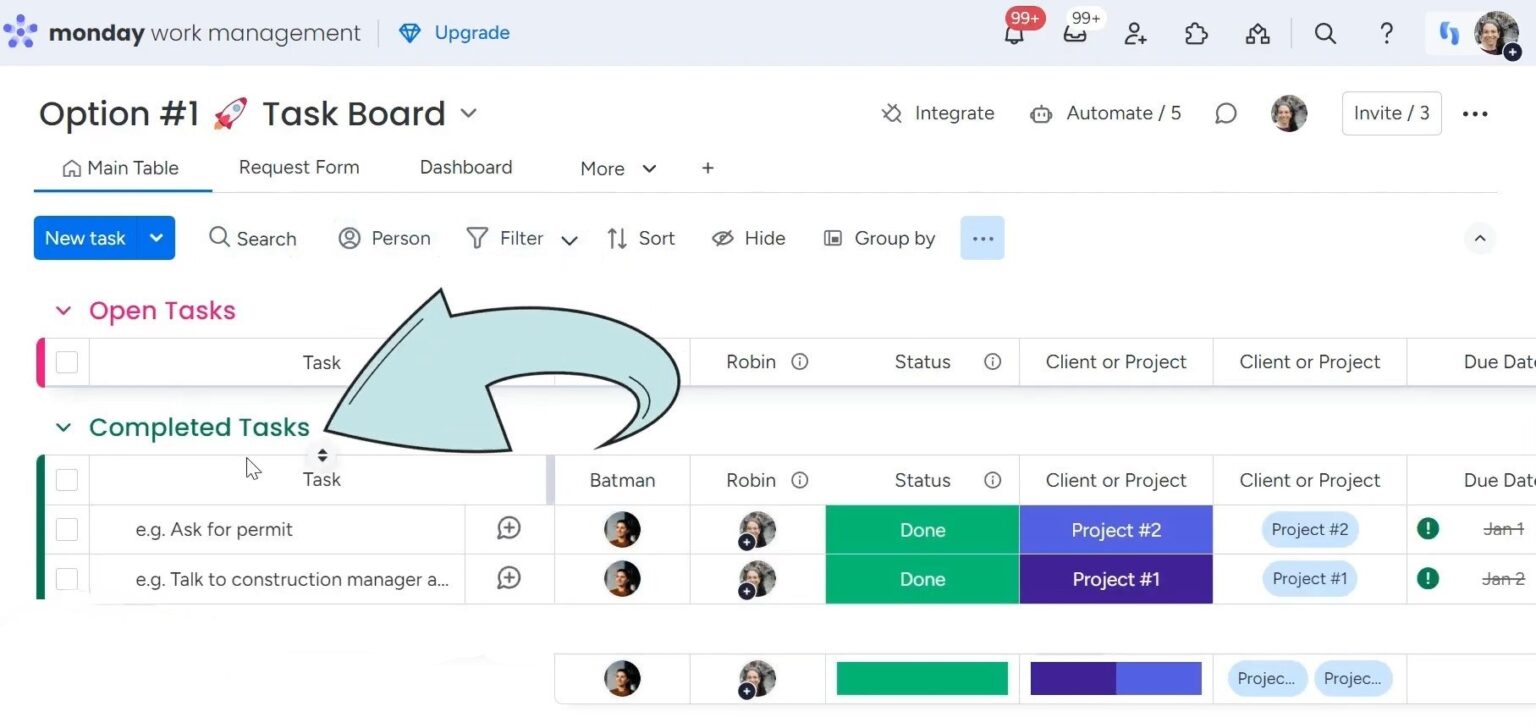Tick the Talk to construction manager checkbox
This screenshot has height=728, width=1536.
(66, 579)
